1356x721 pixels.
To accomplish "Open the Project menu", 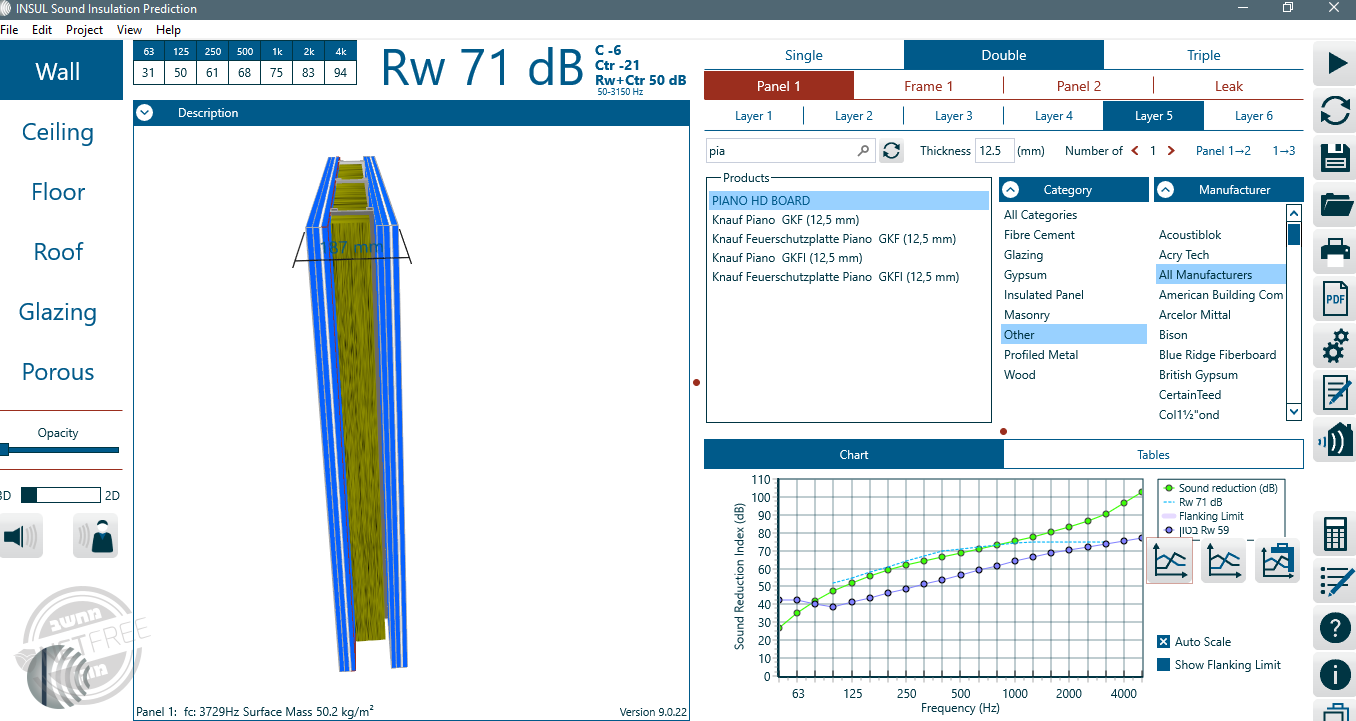I will tap(85, 30).
